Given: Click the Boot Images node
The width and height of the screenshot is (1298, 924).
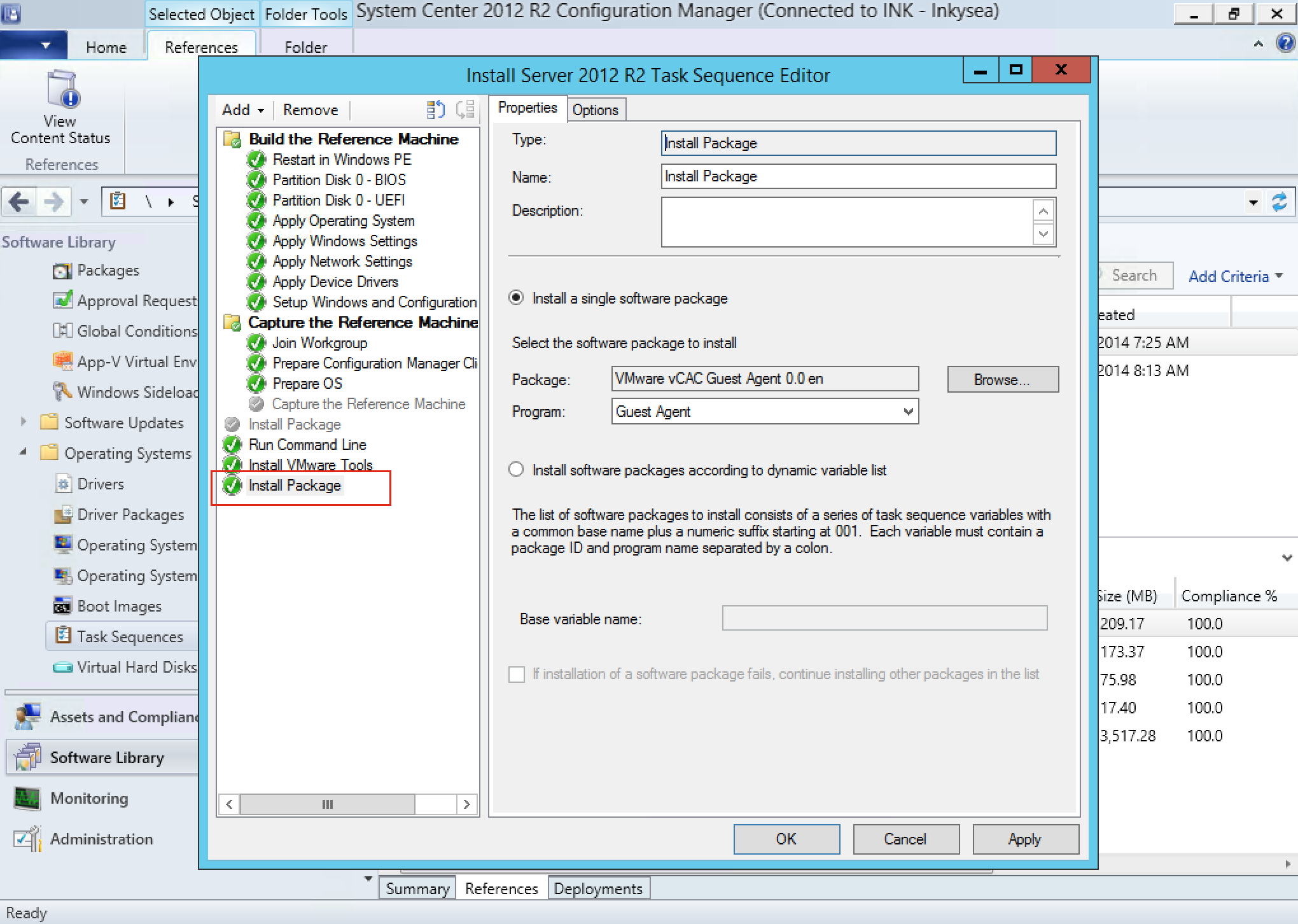Looking at the screenshot, I should pos(119,606).
